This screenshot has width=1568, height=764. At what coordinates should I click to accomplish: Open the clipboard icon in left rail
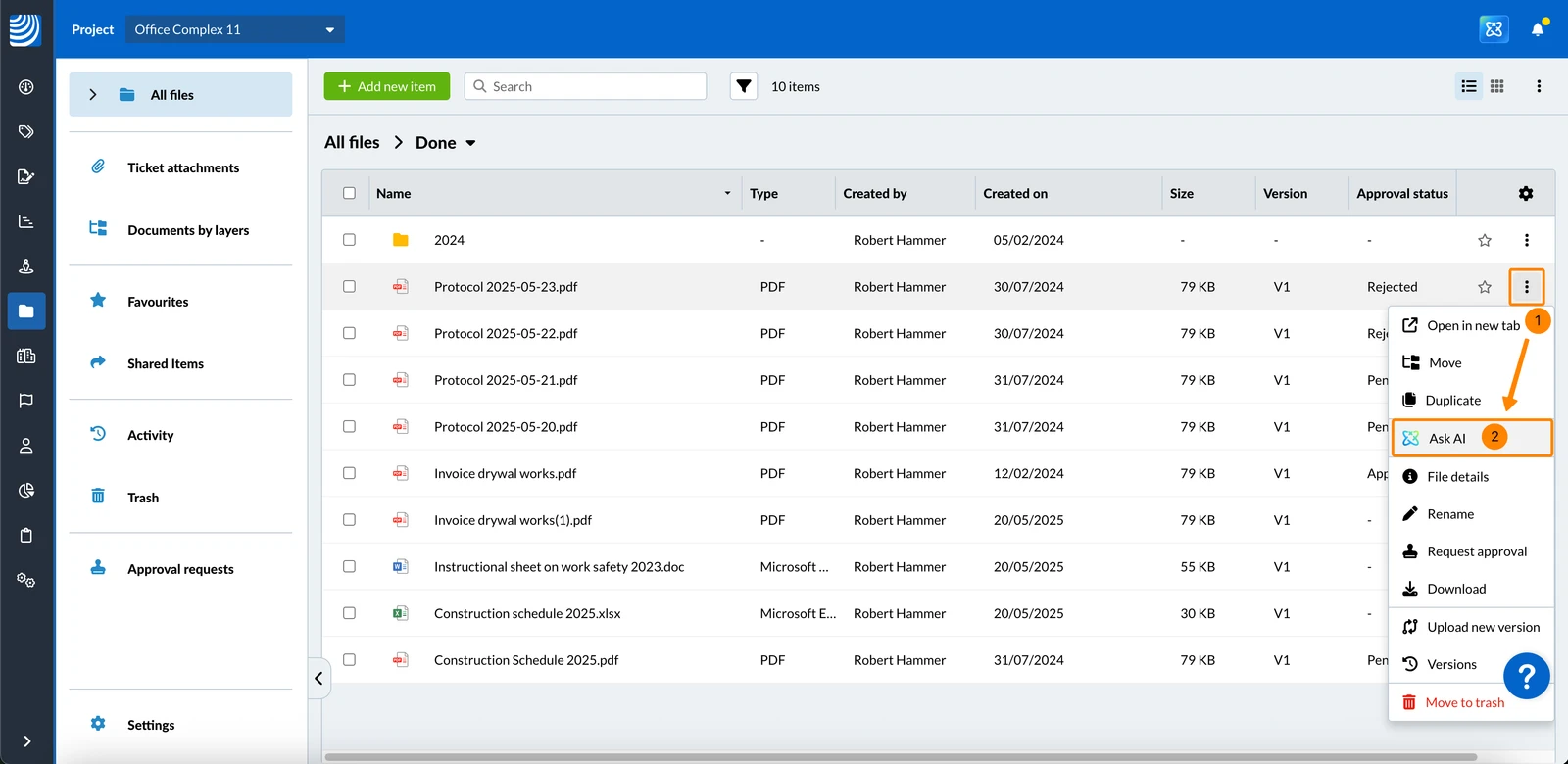[26, 536]
